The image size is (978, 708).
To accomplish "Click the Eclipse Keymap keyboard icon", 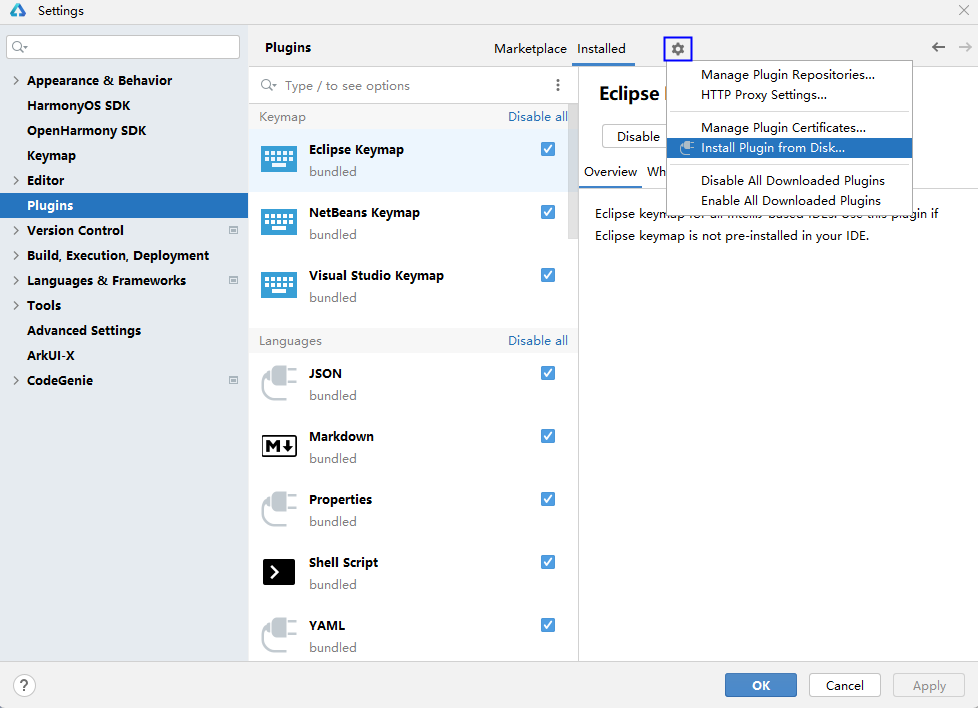I will point(279,160).
